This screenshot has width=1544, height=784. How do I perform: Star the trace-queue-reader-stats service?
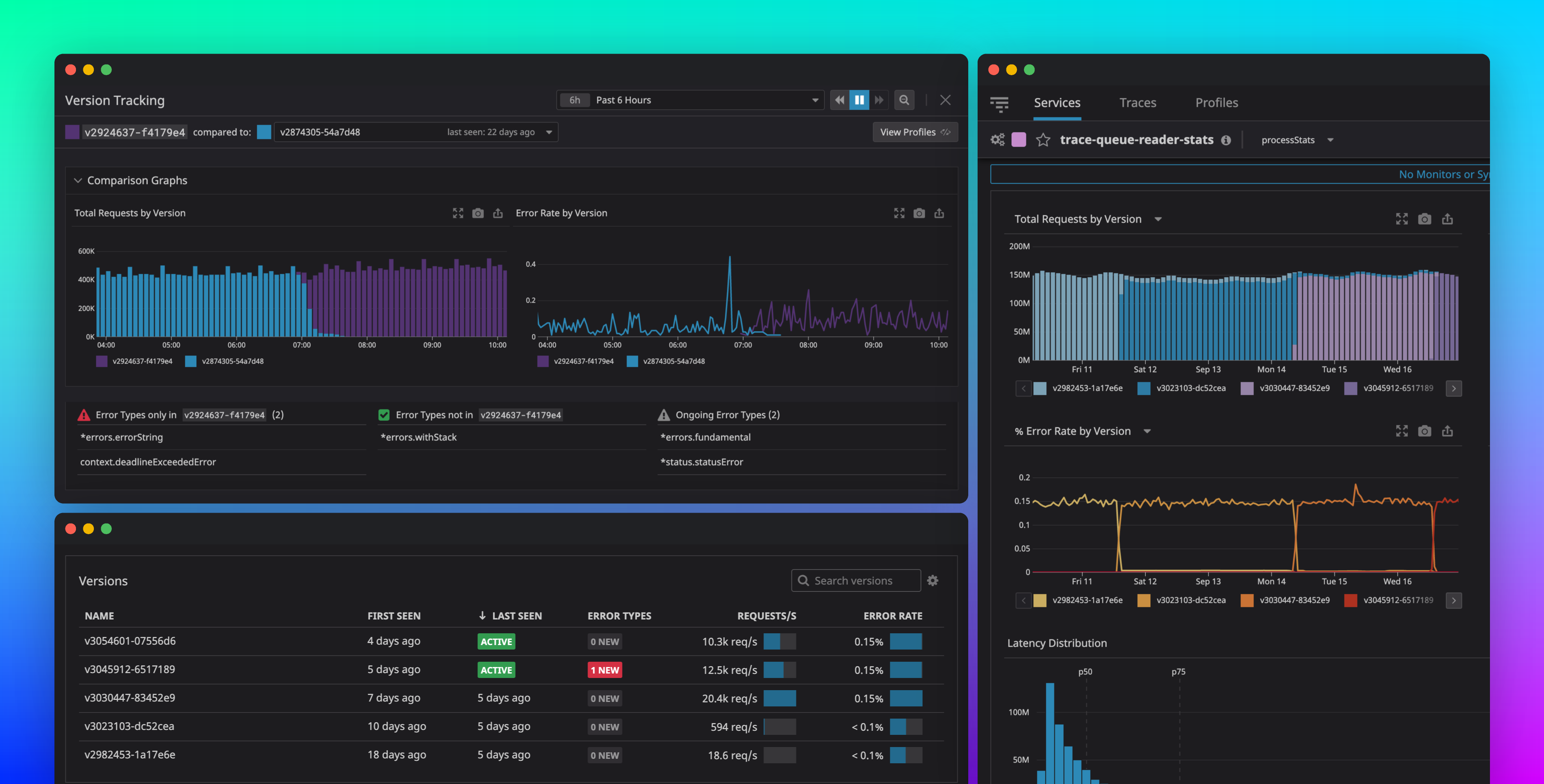pos(1043,140)
